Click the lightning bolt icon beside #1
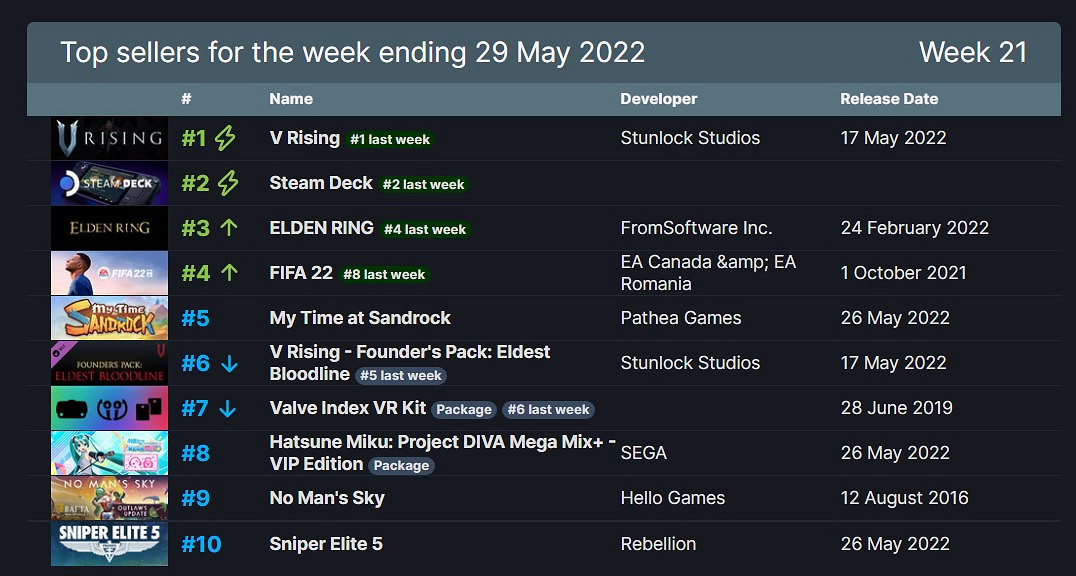 pos(225,138)
